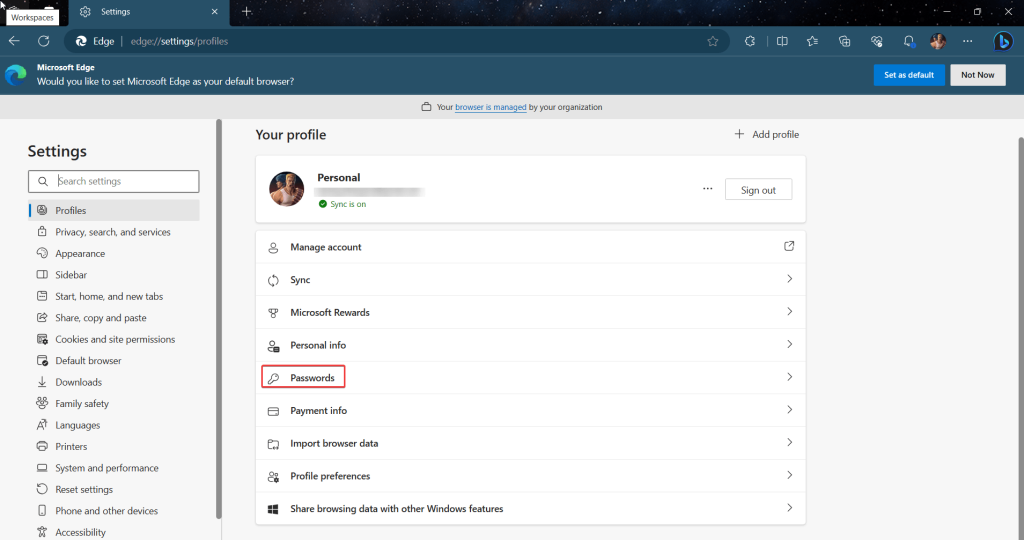Click the address bar URL
This screenshot has width=1024, height=540.
(179, 41)
